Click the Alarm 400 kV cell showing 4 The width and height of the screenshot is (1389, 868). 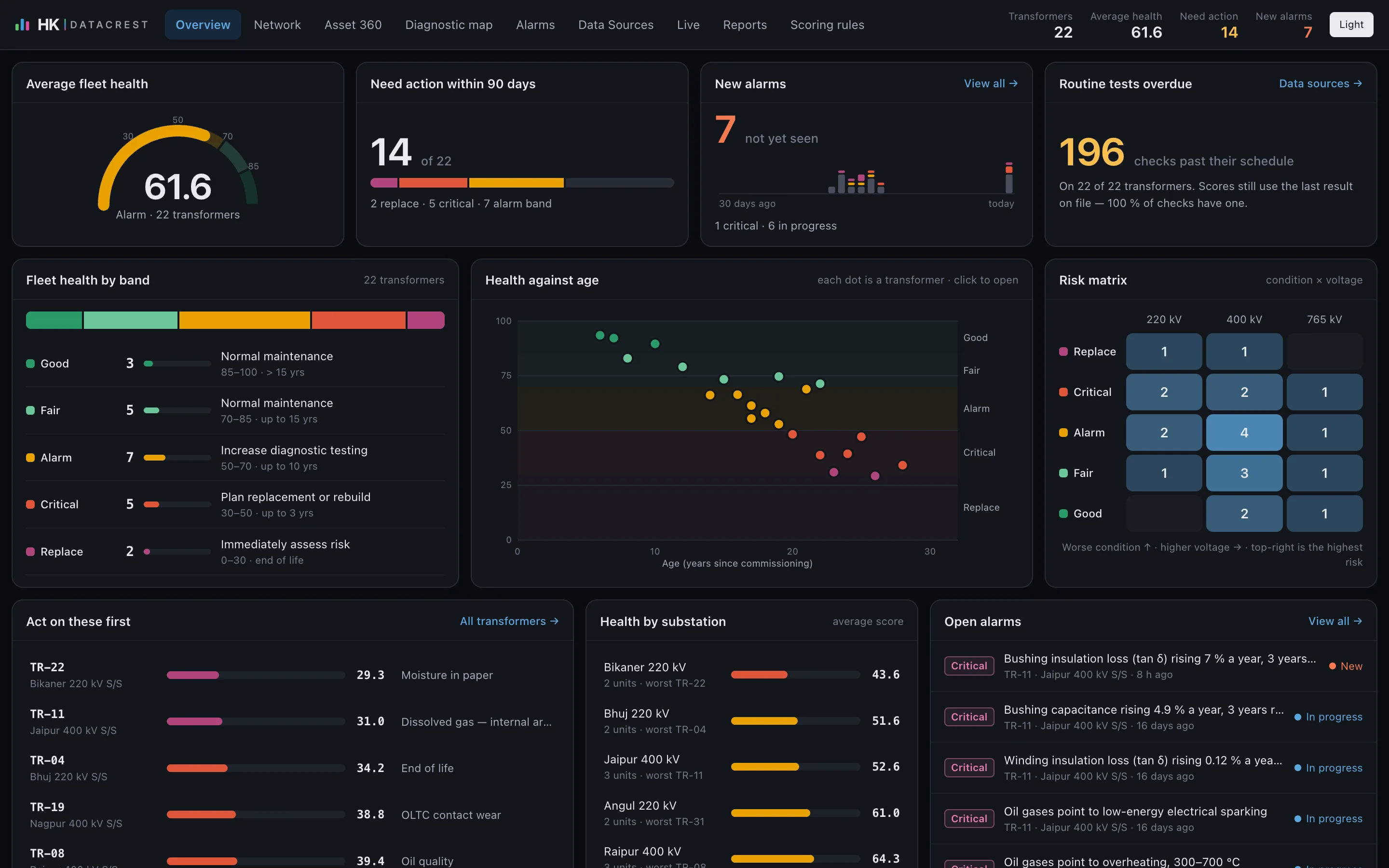click(x=1244, y=432)
